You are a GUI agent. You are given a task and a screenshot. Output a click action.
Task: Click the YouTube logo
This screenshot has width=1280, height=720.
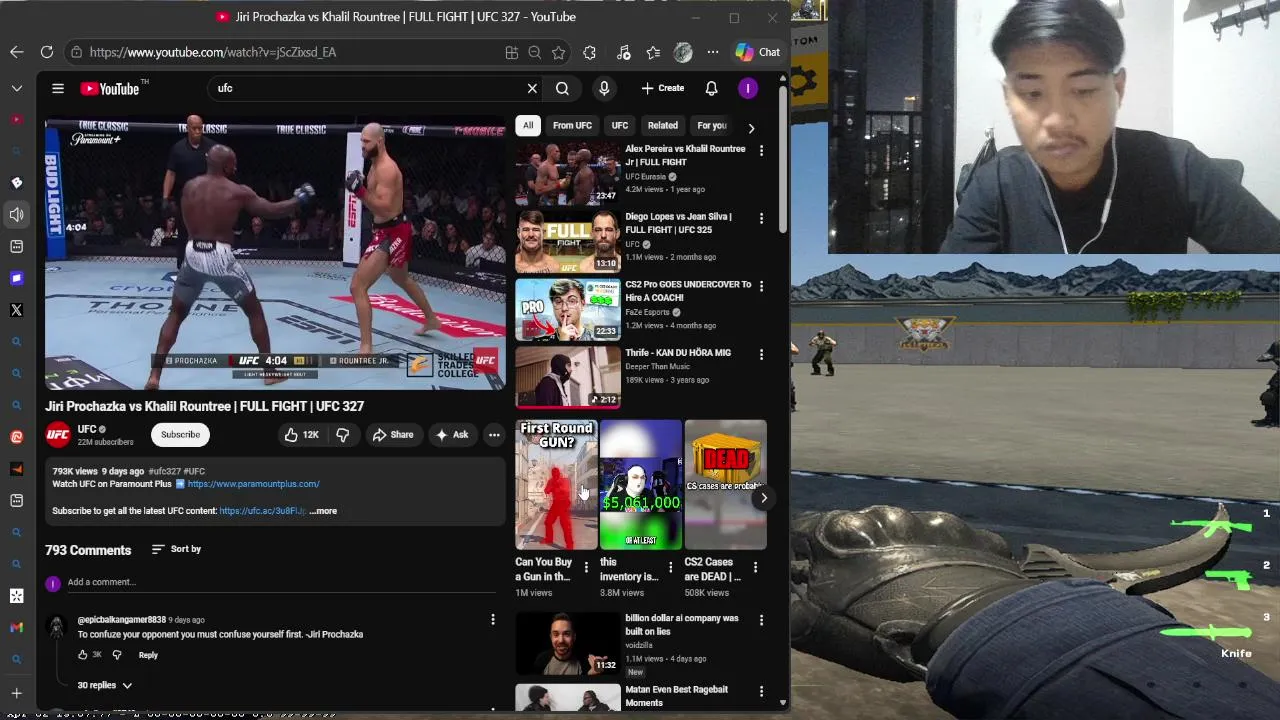pyautogui.click(x=111, y=88)
